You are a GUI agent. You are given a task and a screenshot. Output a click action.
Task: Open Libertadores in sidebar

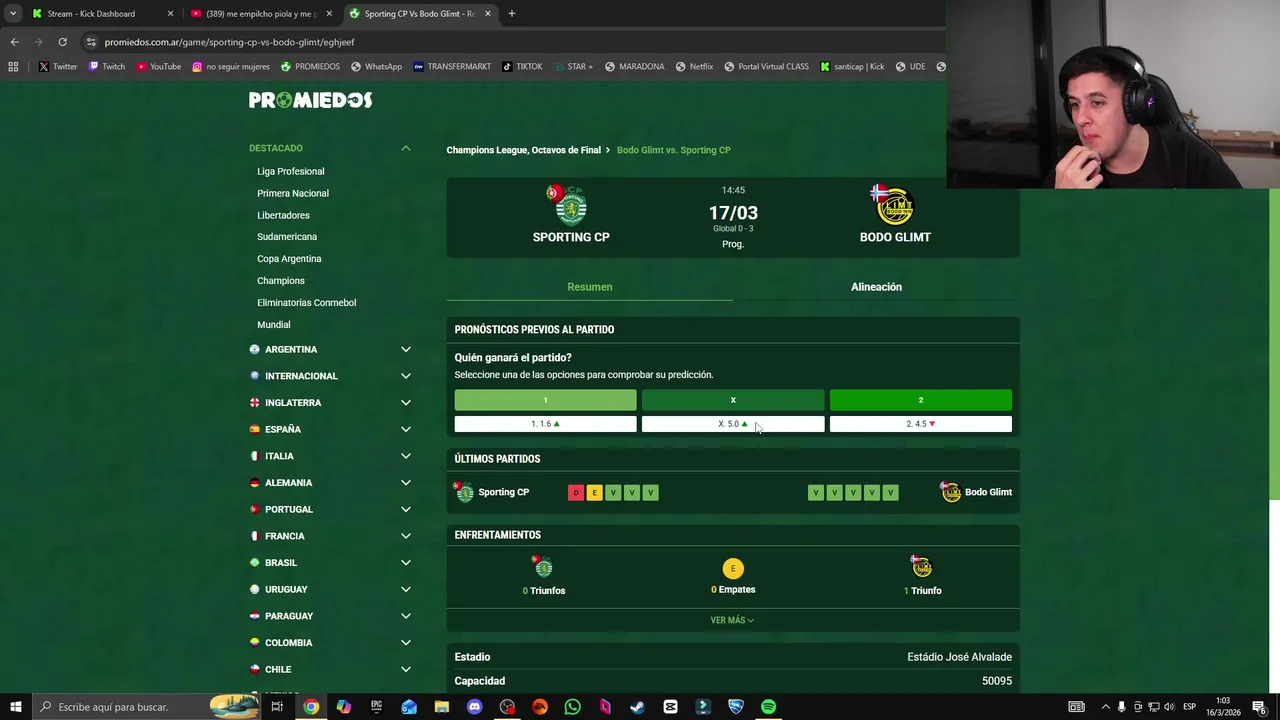pyautogui.click(x=283, y=215)
